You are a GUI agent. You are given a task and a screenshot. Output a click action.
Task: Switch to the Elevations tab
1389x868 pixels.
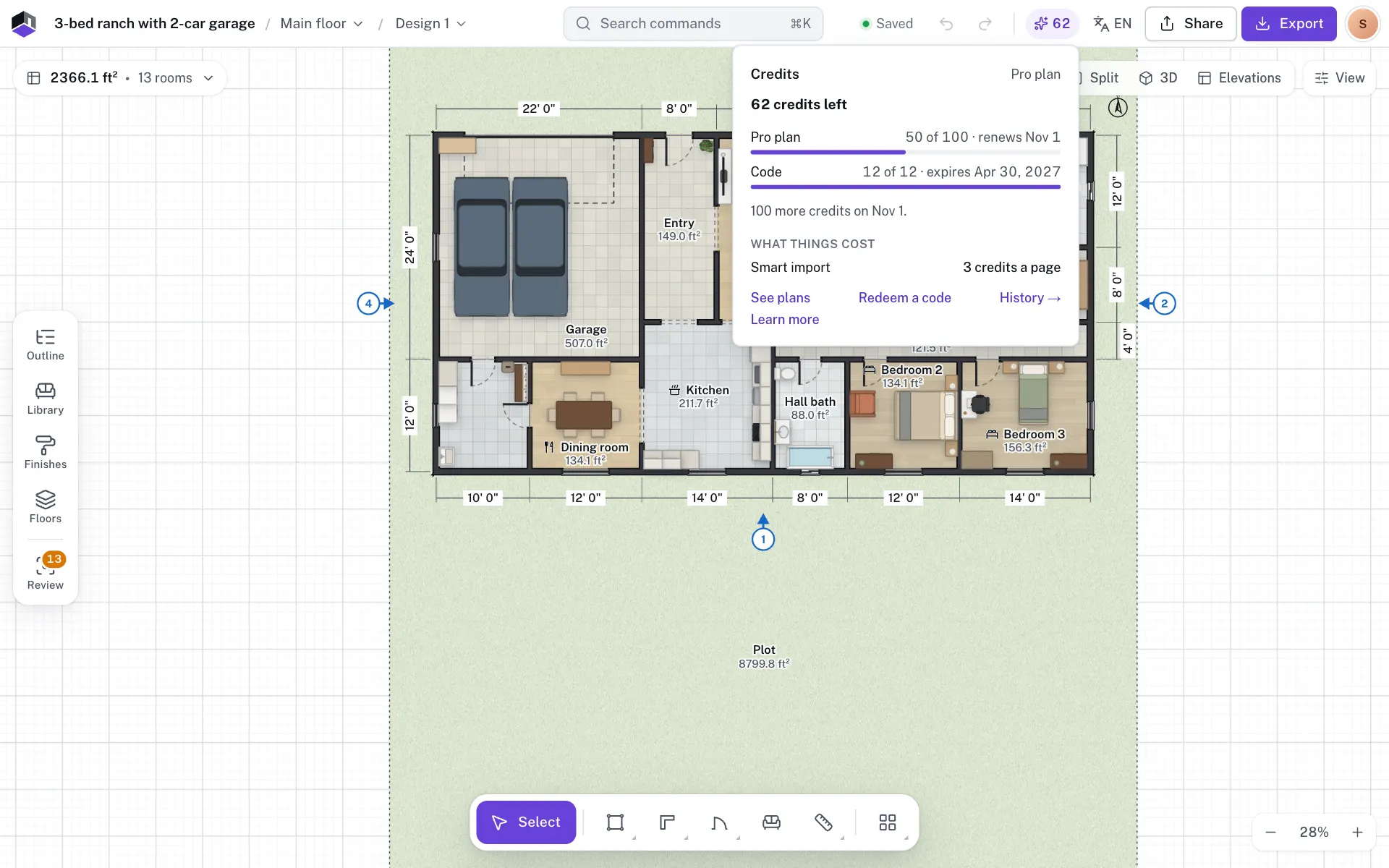(x=1239, y=77)
